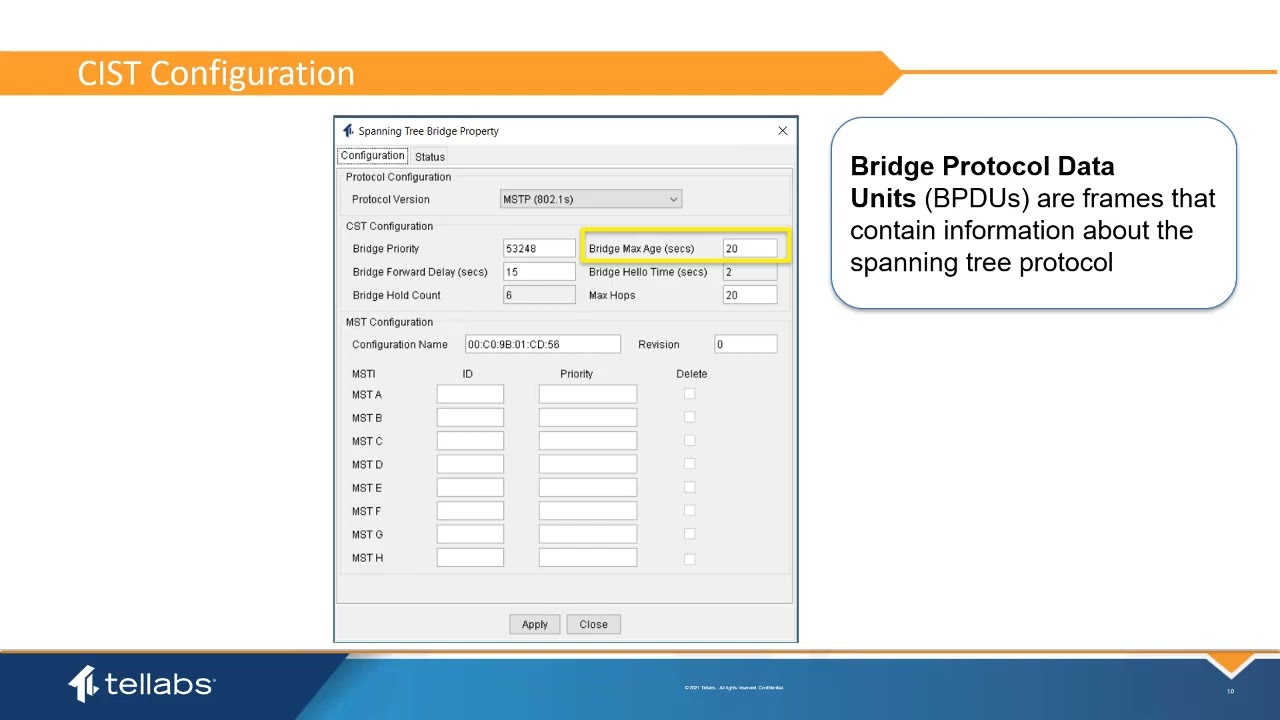Click the Apply button
The width and height of the screenshot is (1280, 720).
coord(535,624)
